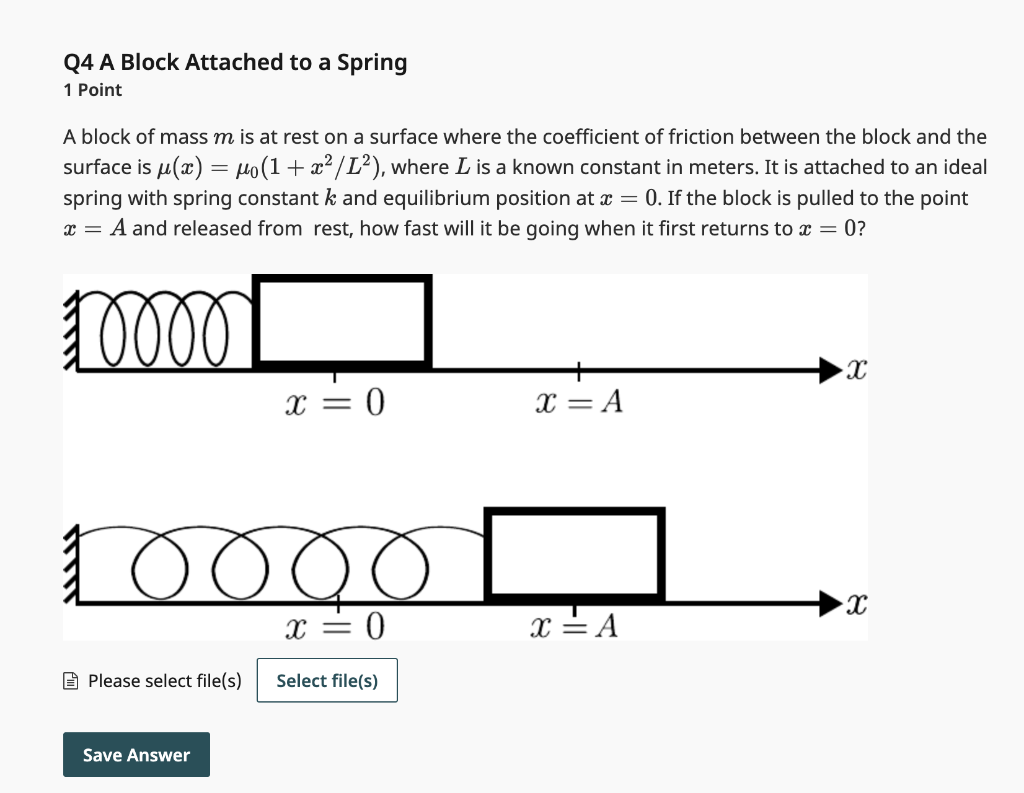Click the rightward arrow labeled x in bottom diagram
Screen dimensions: 1024x793
tap(830, 602)
